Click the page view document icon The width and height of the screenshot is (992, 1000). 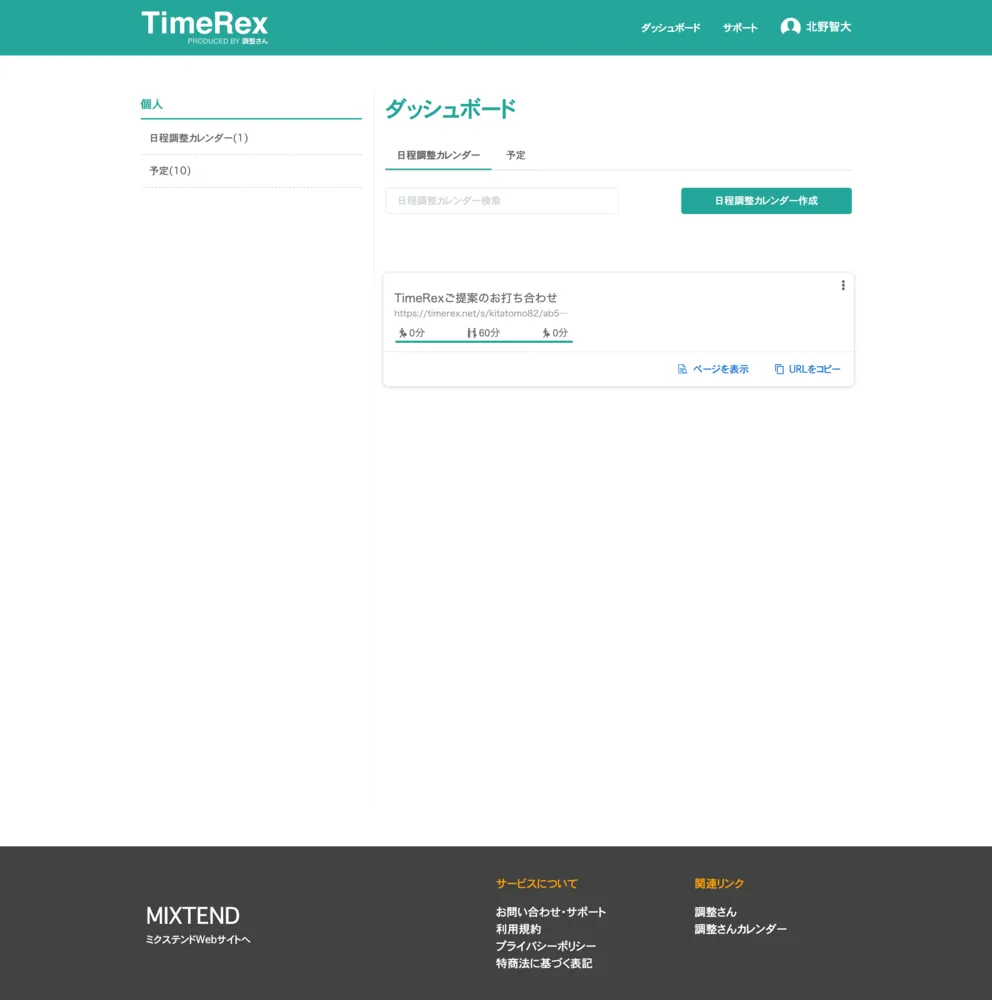pyautogui.click(x=682, y=369)
